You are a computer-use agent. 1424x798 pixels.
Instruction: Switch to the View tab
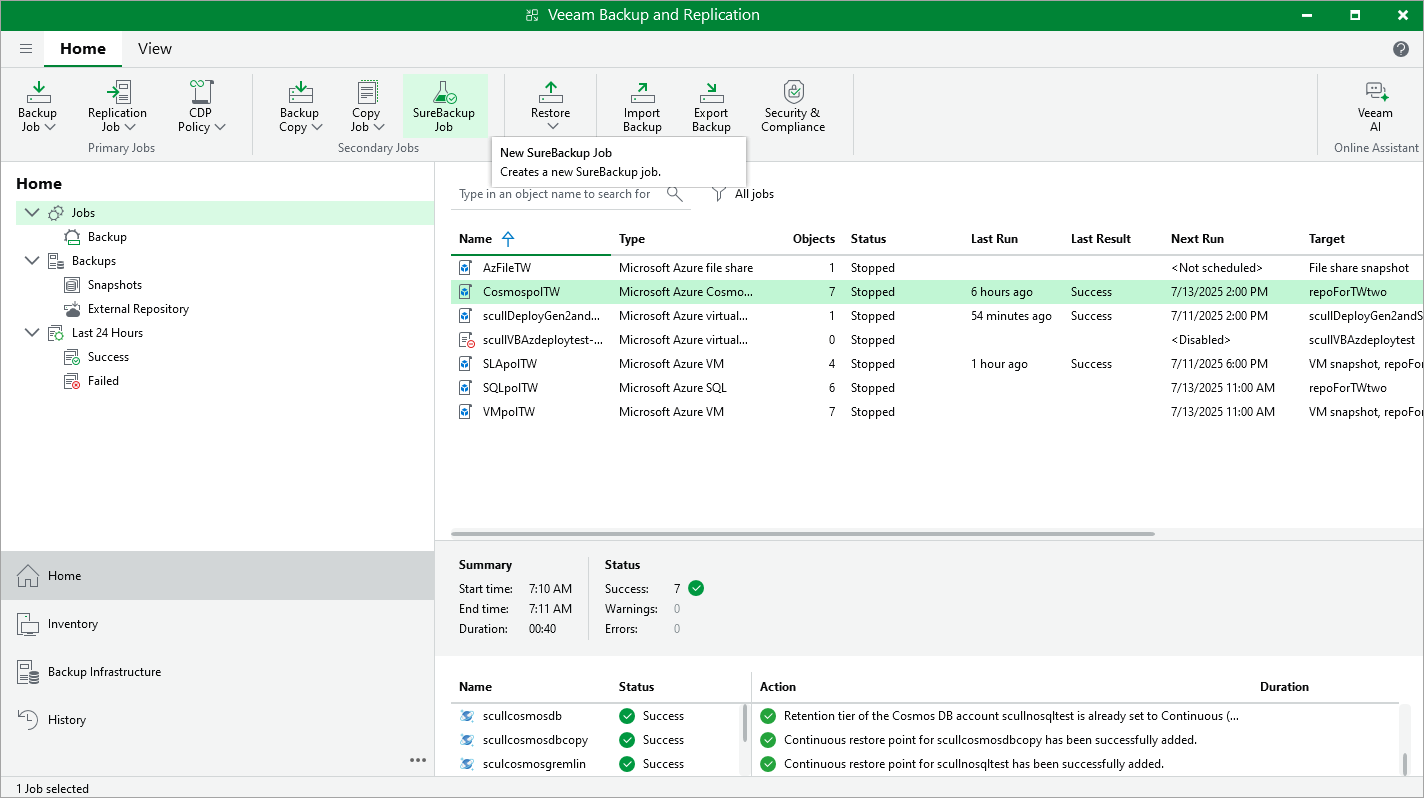coord(154,49)
